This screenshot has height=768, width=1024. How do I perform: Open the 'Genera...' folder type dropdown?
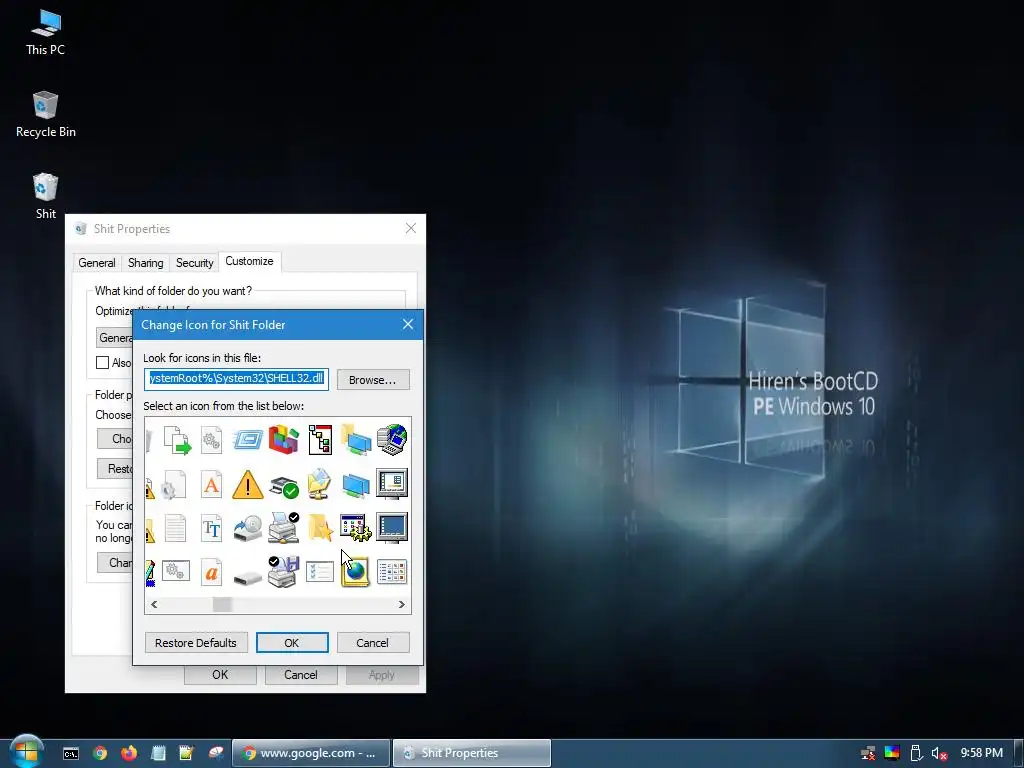tap(115, 338)
